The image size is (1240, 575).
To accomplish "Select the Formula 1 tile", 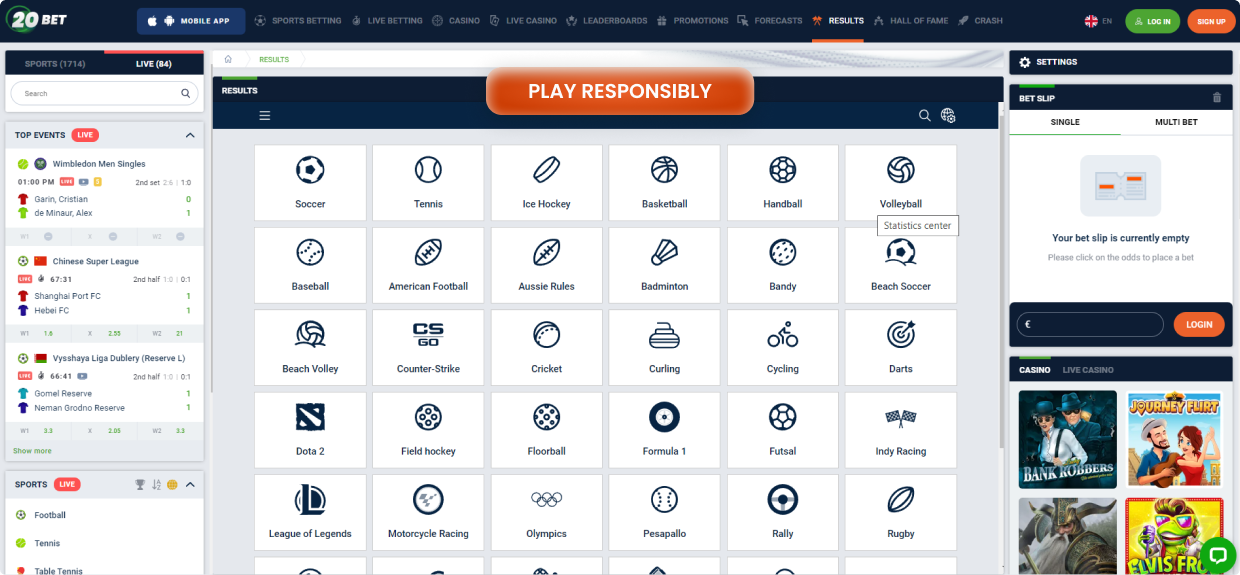I will 664,430.
